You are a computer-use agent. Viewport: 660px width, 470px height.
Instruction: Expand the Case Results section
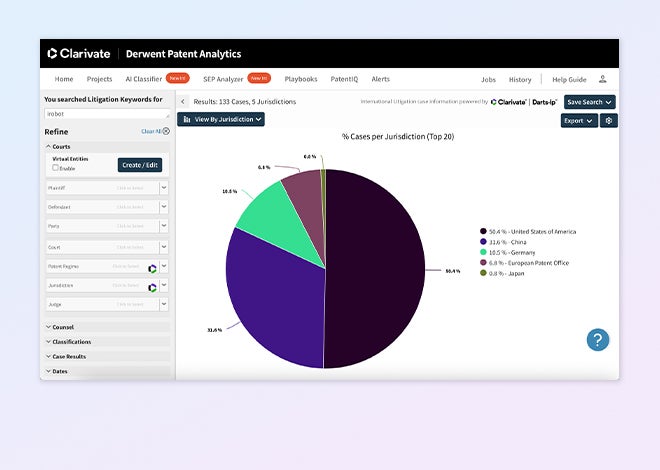tap(69, 356)
